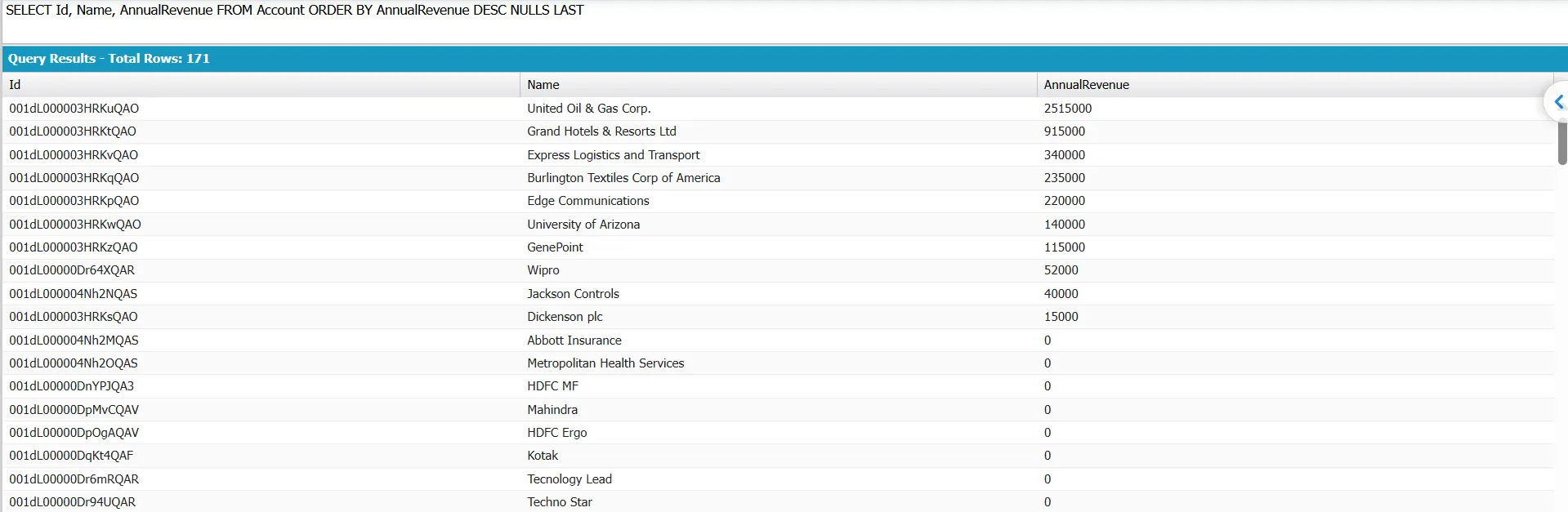
Task: Click the vertical scrollbar thumb
Action: pyautogui.click(x=1562, y=142)
